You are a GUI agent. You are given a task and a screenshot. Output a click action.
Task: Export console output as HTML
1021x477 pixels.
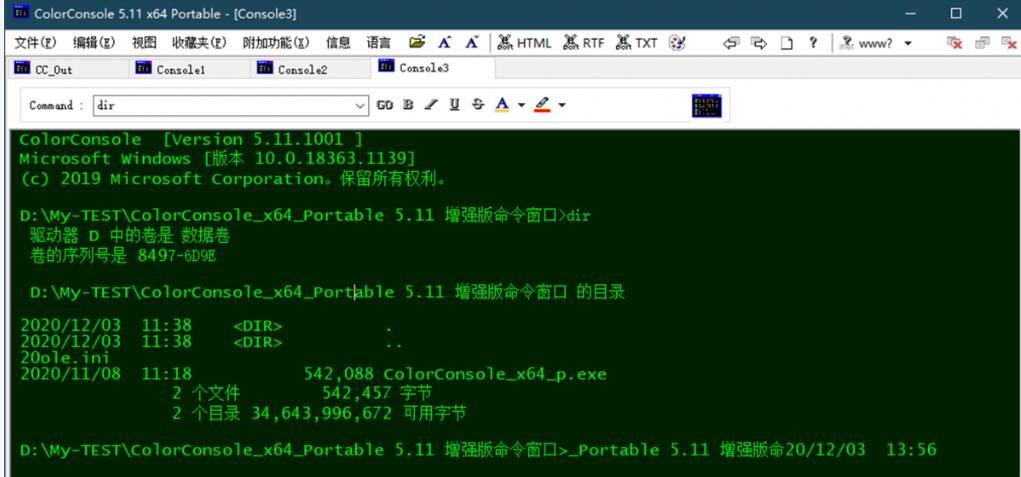[524, 43]
